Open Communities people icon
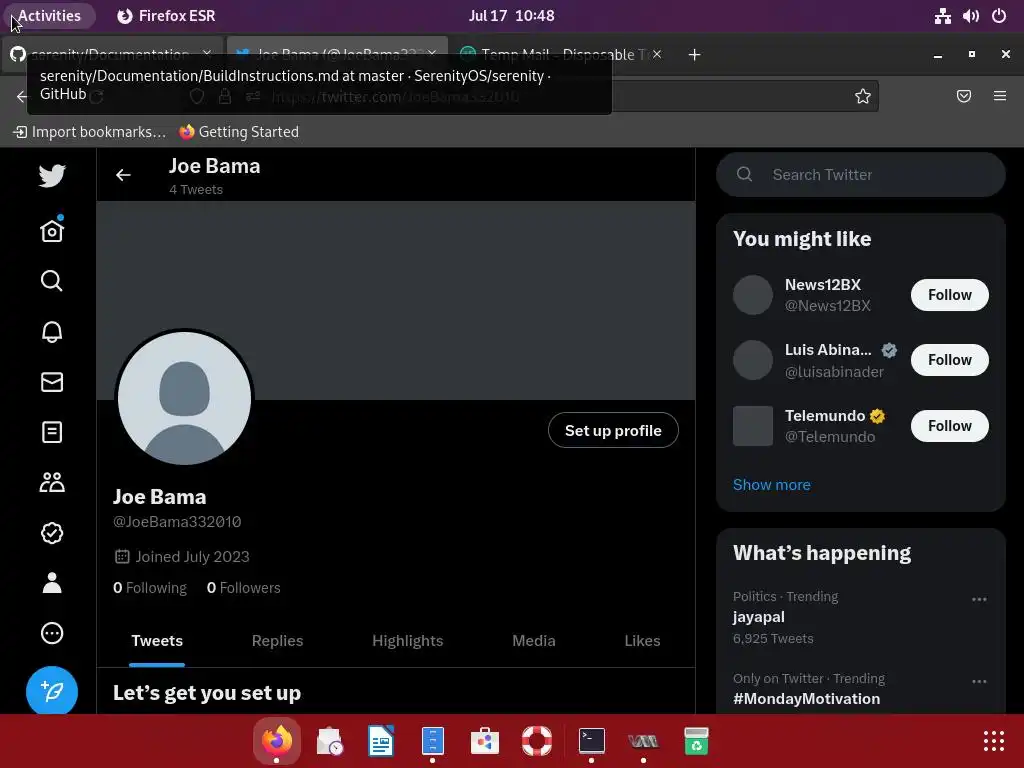This screenshot has width=1024, height=768. pyautogui.click(x=52, y=483)
